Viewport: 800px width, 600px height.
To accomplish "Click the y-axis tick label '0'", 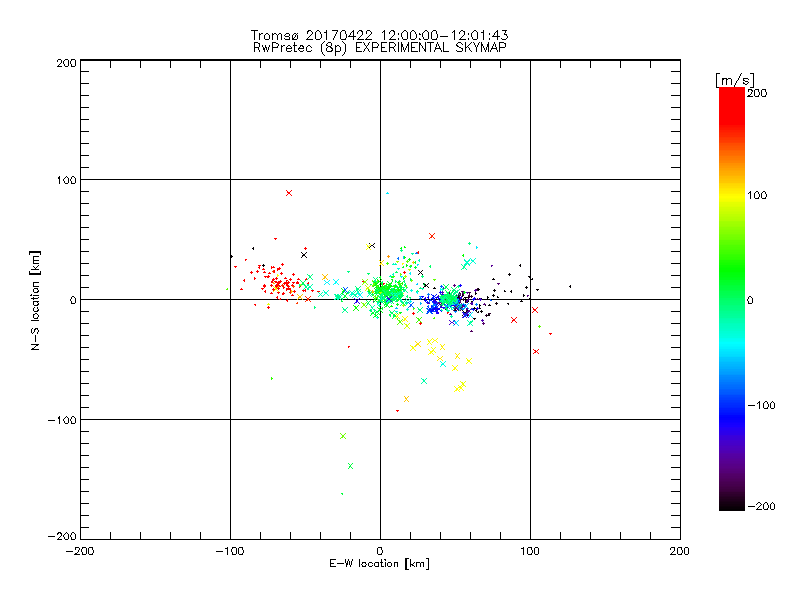I will click(x=73, y=300).
